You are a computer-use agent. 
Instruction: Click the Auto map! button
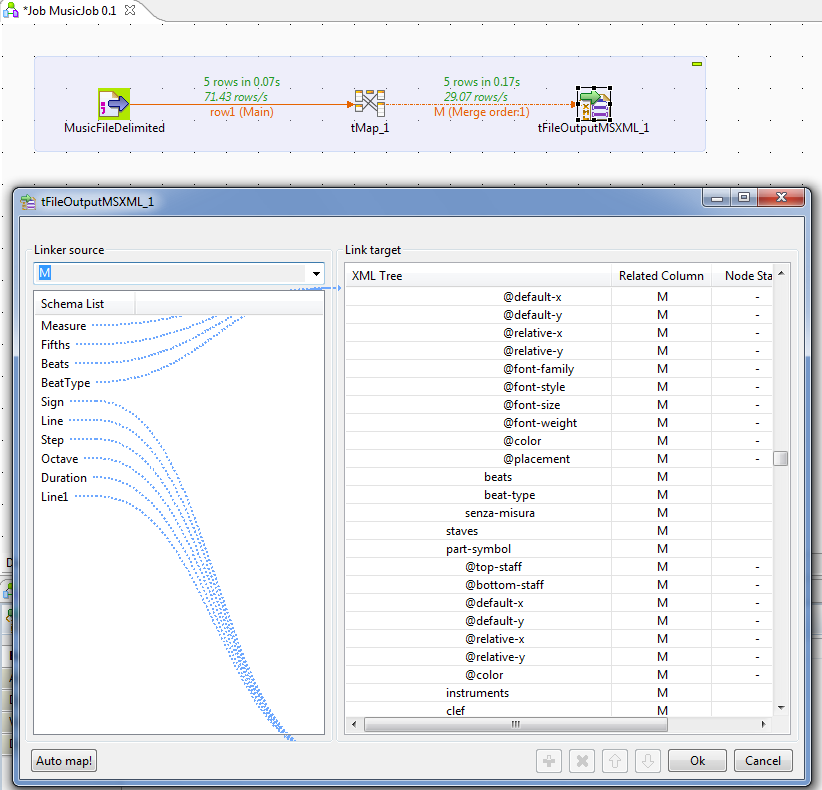[63, 761]
